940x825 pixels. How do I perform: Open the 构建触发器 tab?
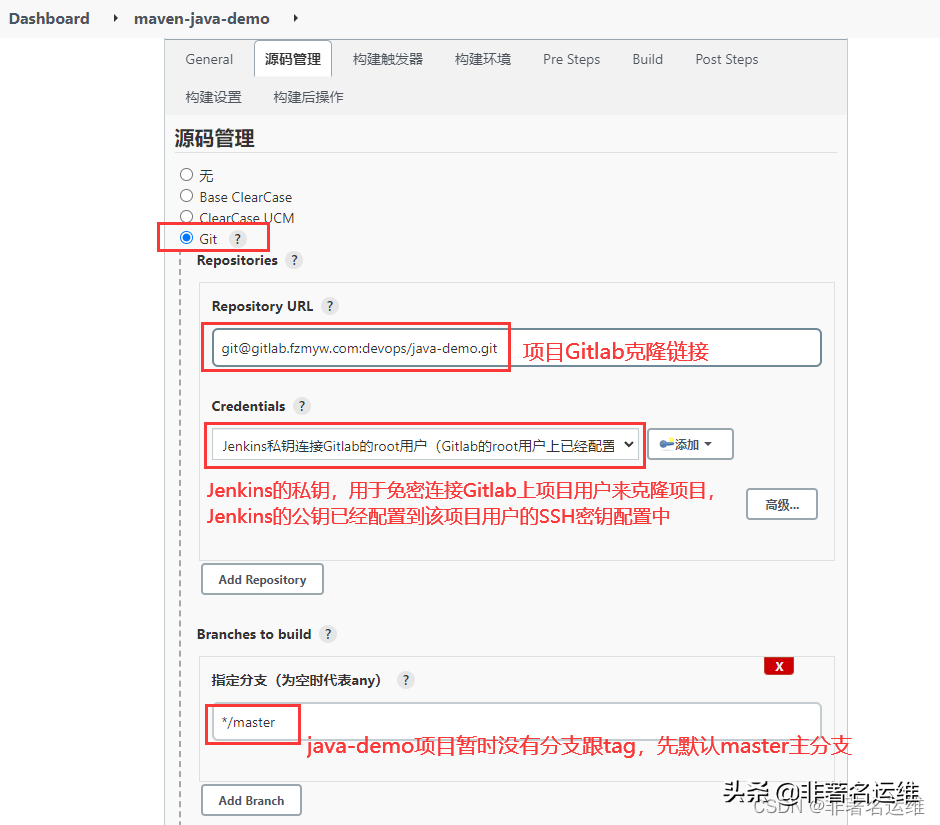coord(389,59)
